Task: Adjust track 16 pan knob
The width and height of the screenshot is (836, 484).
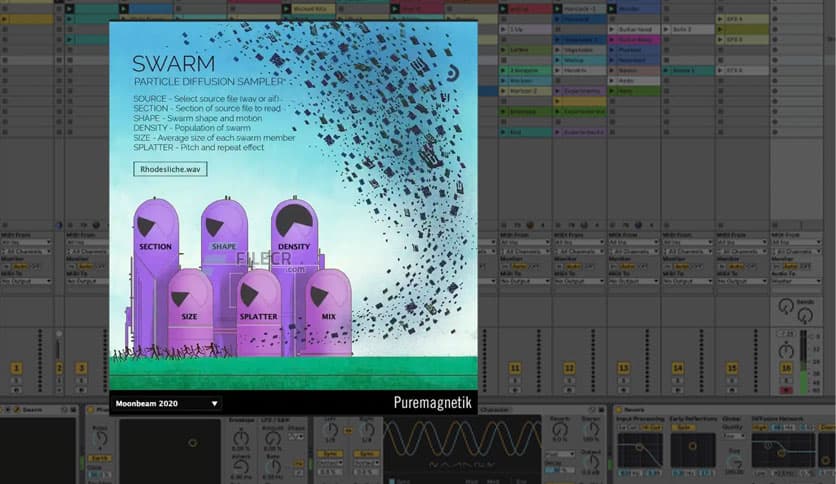Action: [x=786, y=350]
